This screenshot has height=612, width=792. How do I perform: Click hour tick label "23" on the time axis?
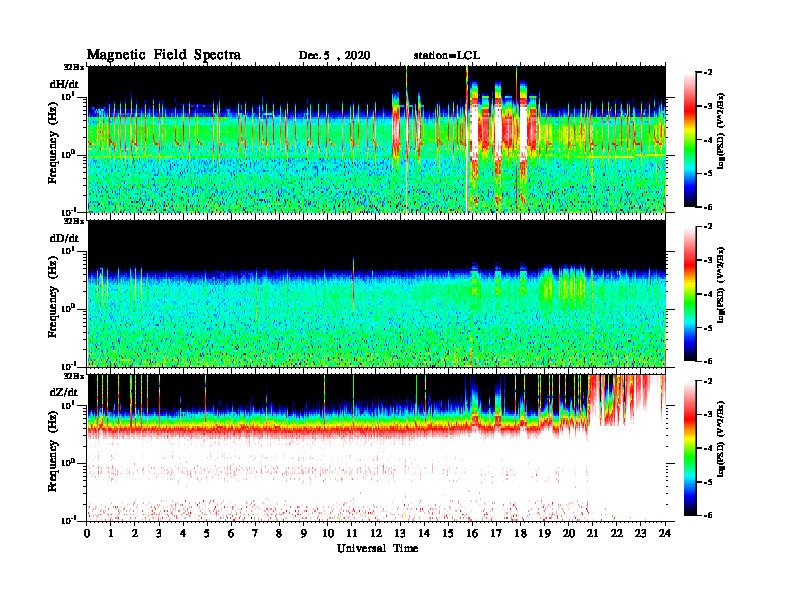[640, 533]
